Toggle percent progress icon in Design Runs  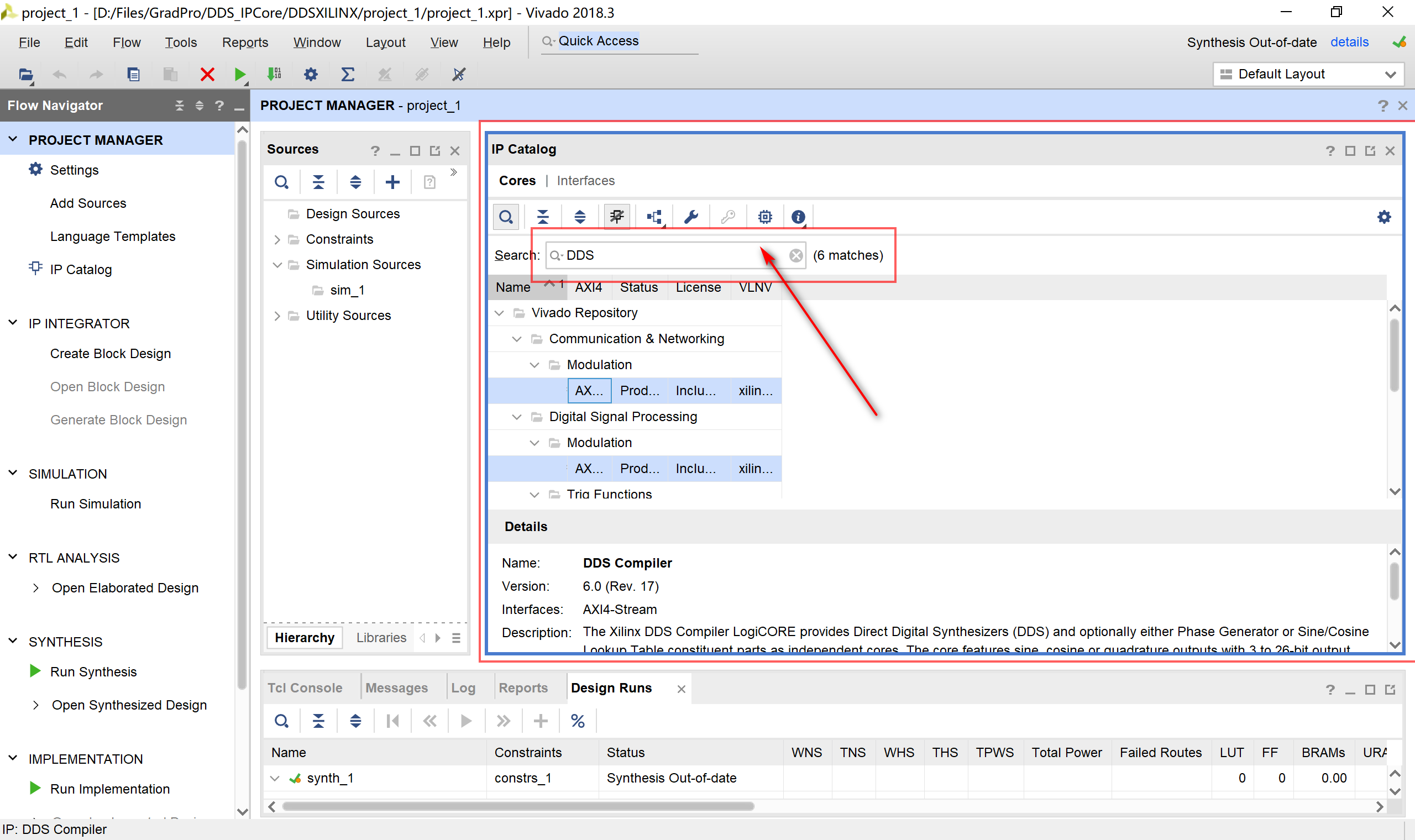[x=577, y=721]
